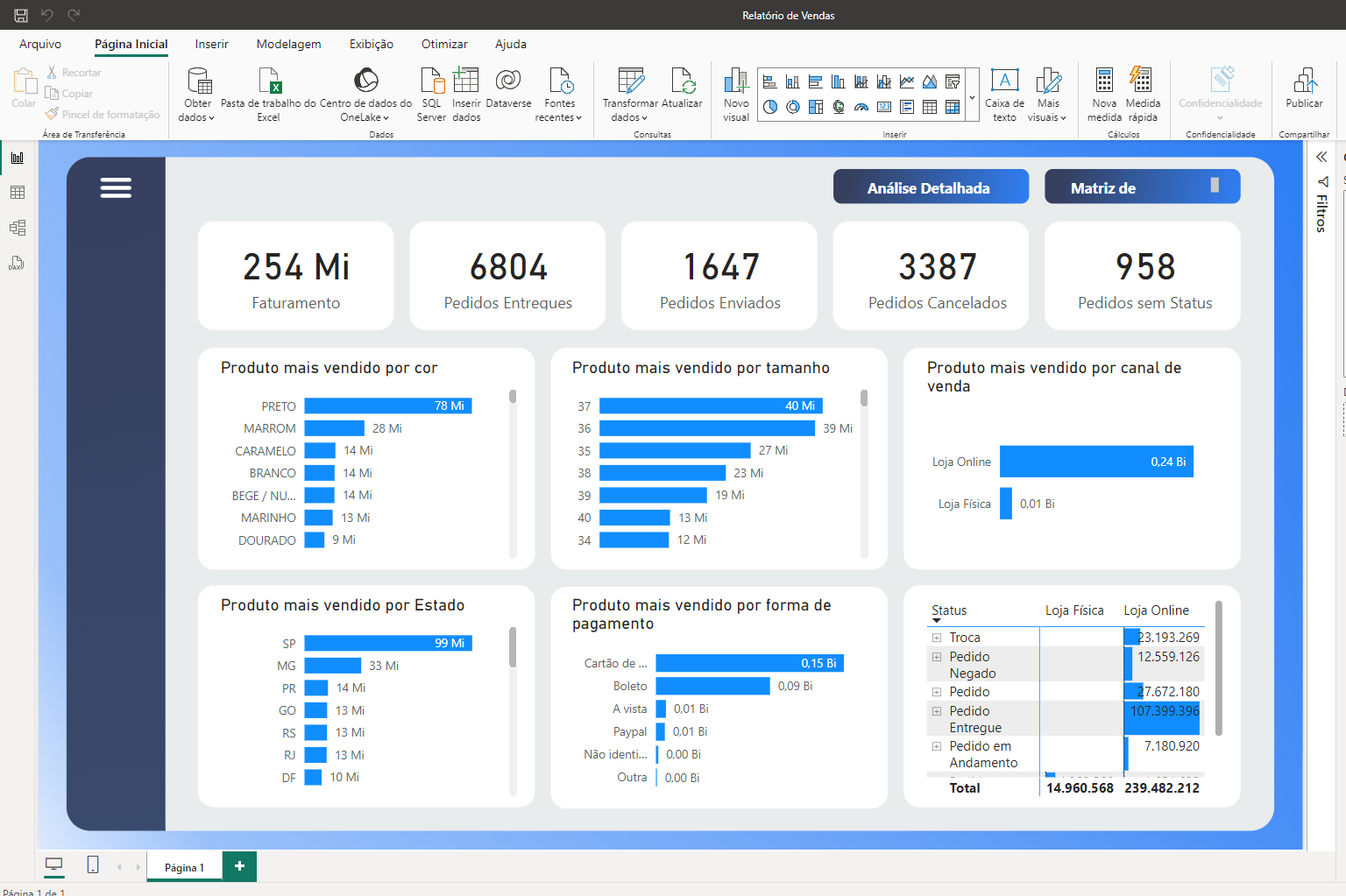Click the Publicar icon

pyautogui.click(x=1304, y=81)
